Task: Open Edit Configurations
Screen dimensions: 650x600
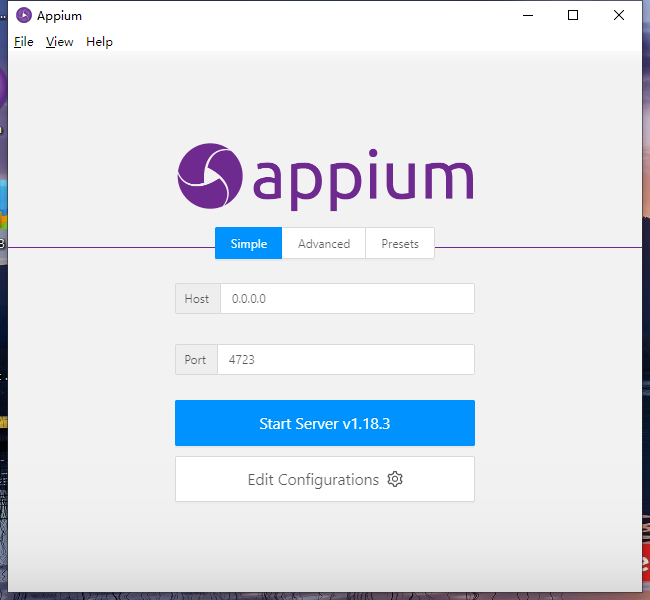Action: (325, 479)
